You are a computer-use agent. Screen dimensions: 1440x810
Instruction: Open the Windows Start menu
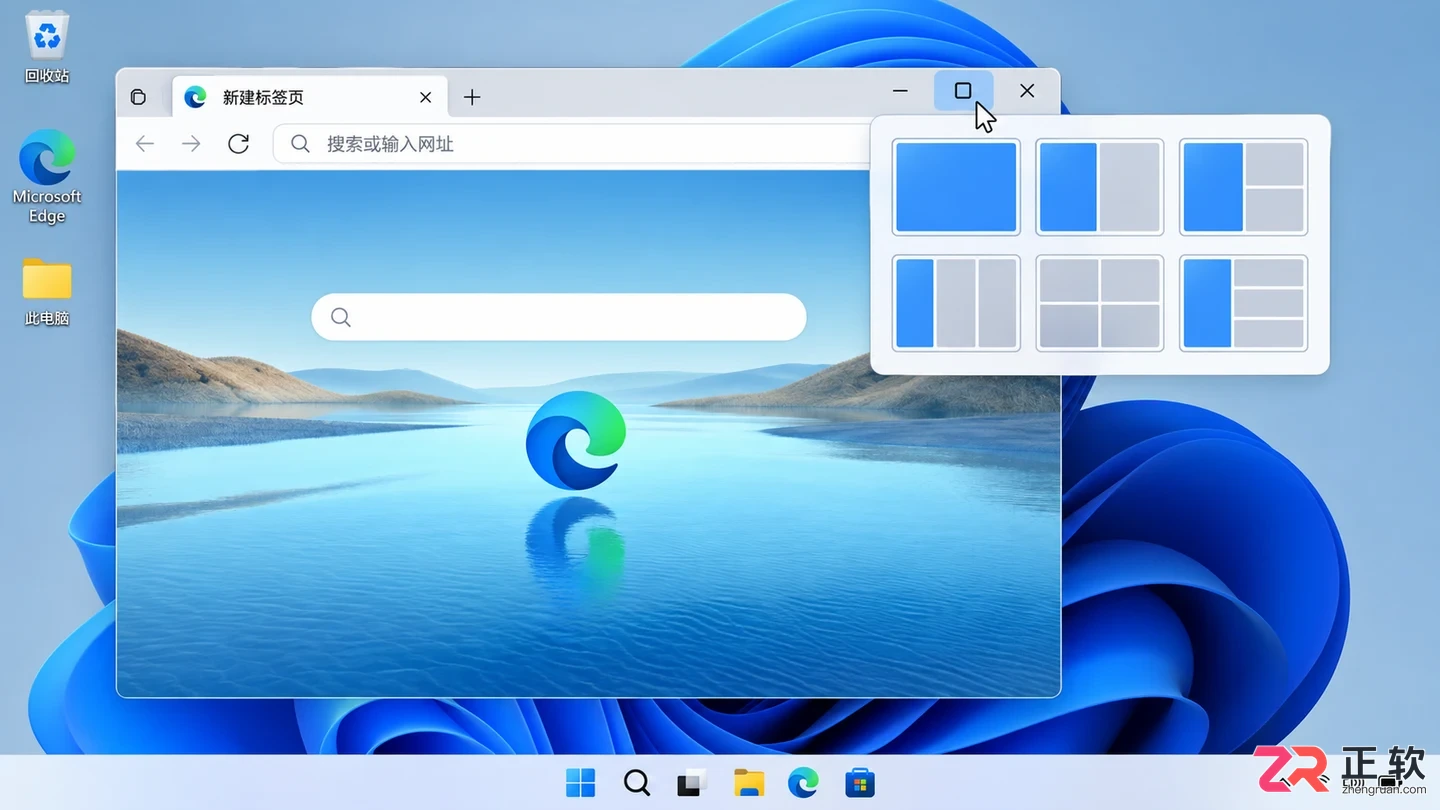coord(580,783)
